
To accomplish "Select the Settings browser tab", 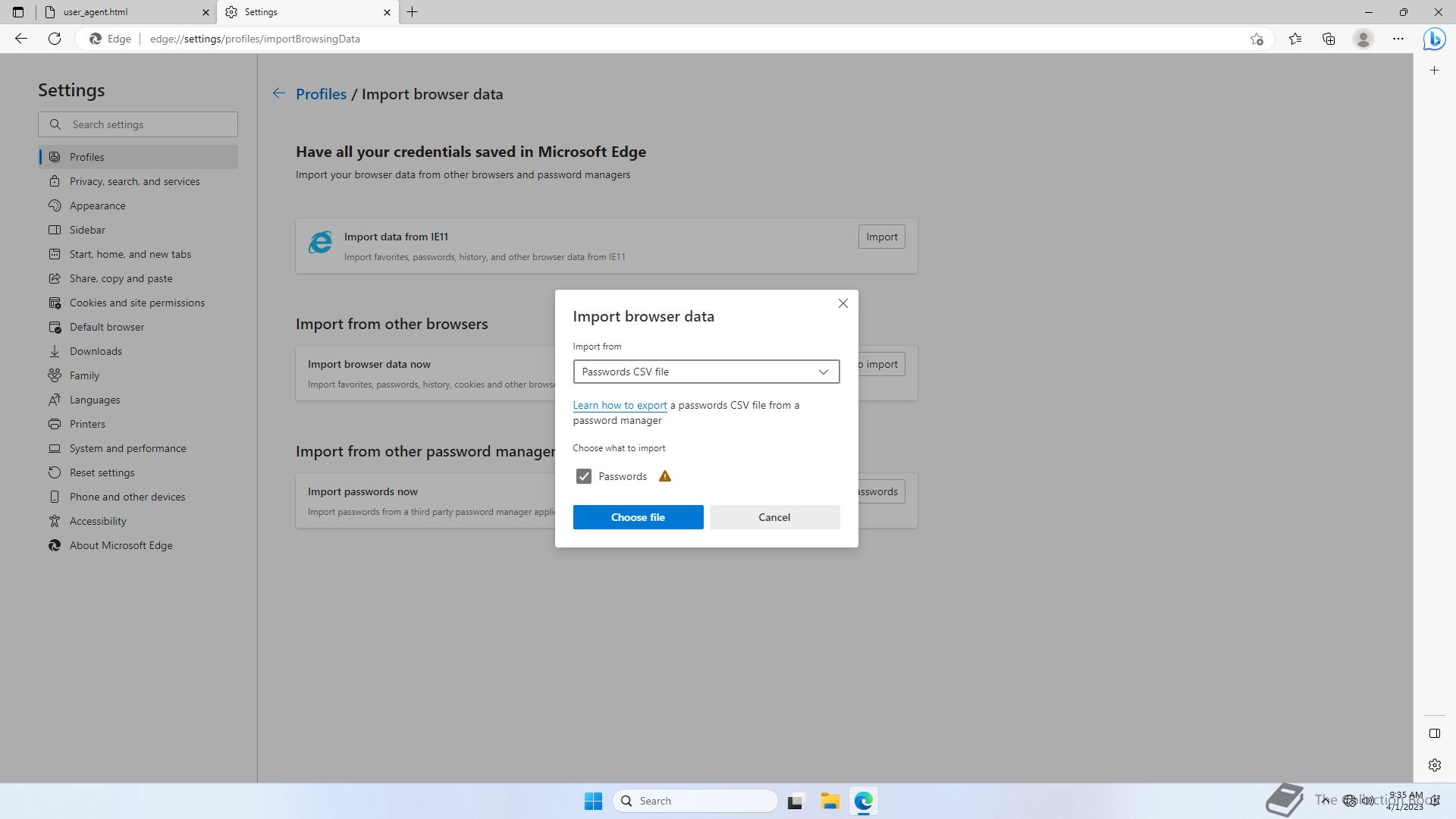I will (307, 12).
